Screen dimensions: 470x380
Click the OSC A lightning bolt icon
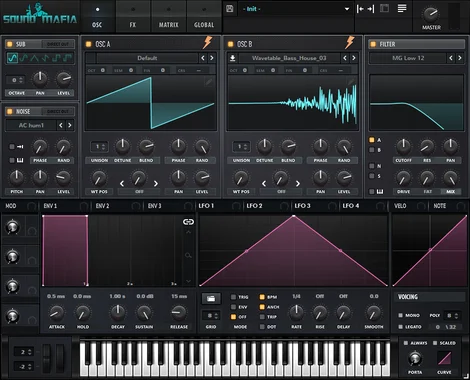click(207, 43)
